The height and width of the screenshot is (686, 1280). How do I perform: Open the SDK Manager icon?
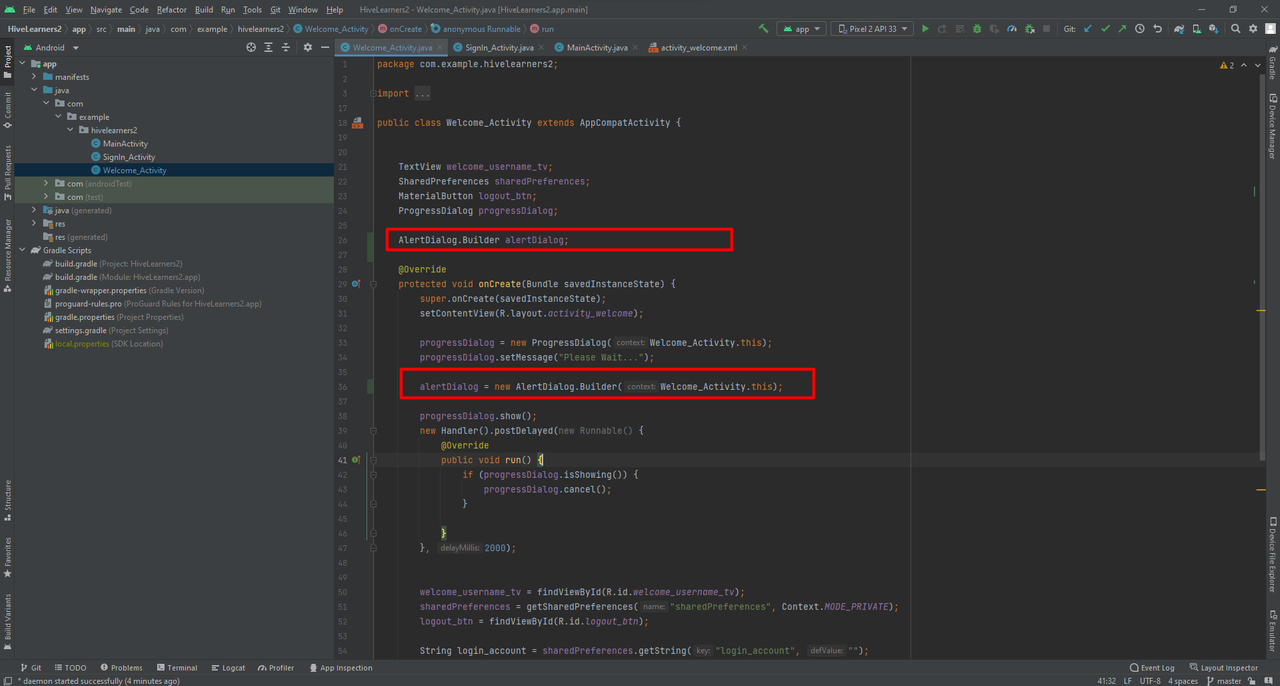pos(1214,29)
